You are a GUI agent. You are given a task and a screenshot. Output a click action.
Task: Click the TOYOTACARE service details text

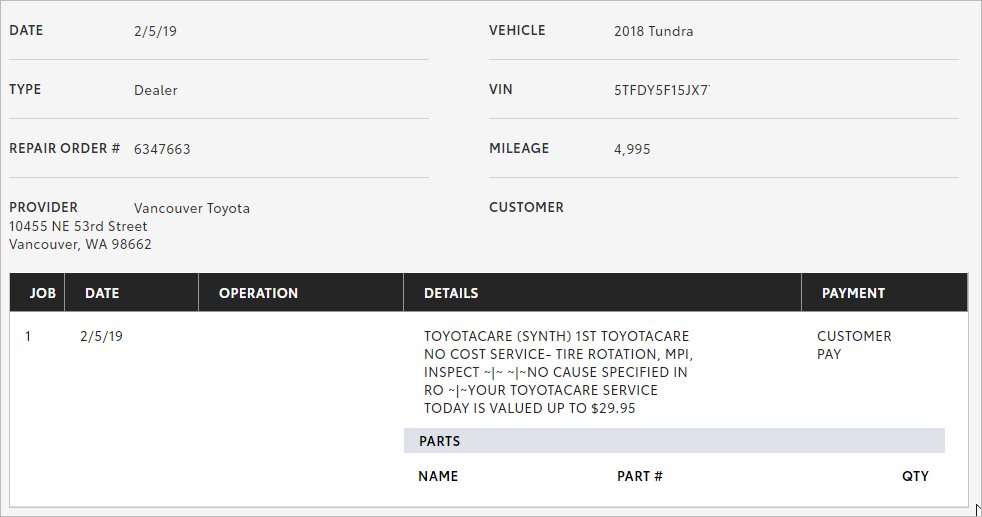point(557,372)
